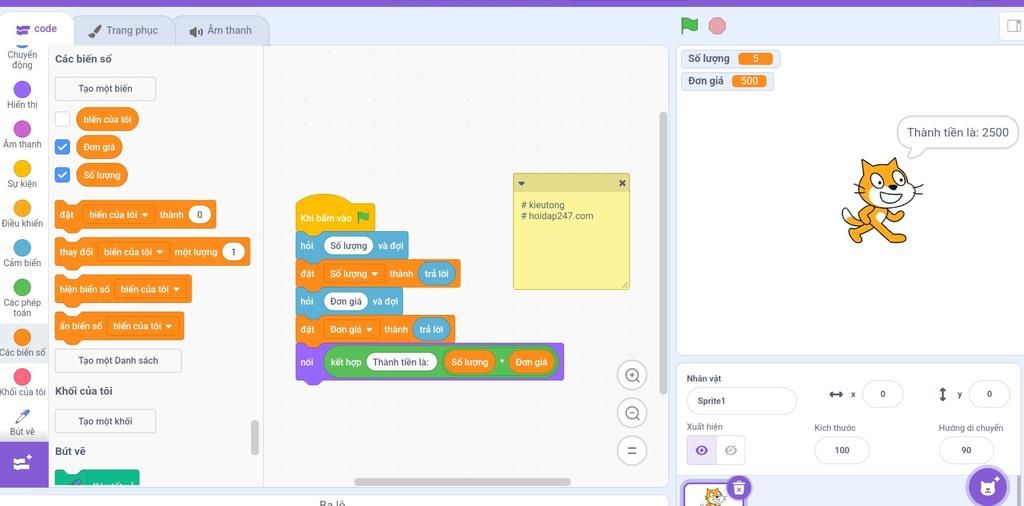Image resolution: width=1024 pixels, height=506 pixels.
Task: Open the Các phép toán blocks category
Action: click(x=22, y=298)
